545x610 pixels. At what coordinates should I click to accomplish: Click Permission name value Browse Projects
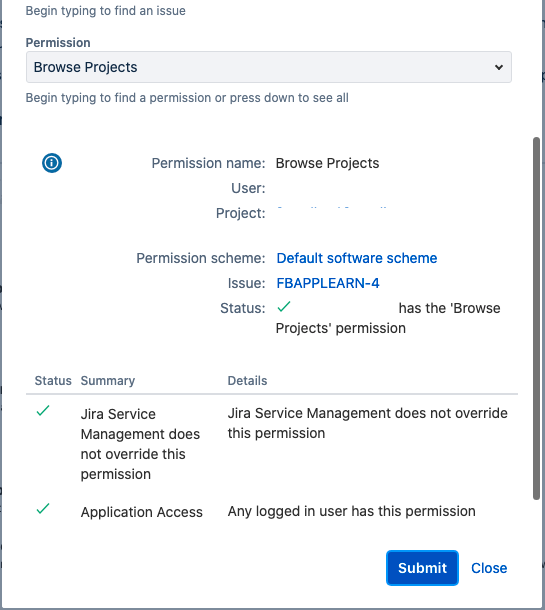tap(327, 163)
